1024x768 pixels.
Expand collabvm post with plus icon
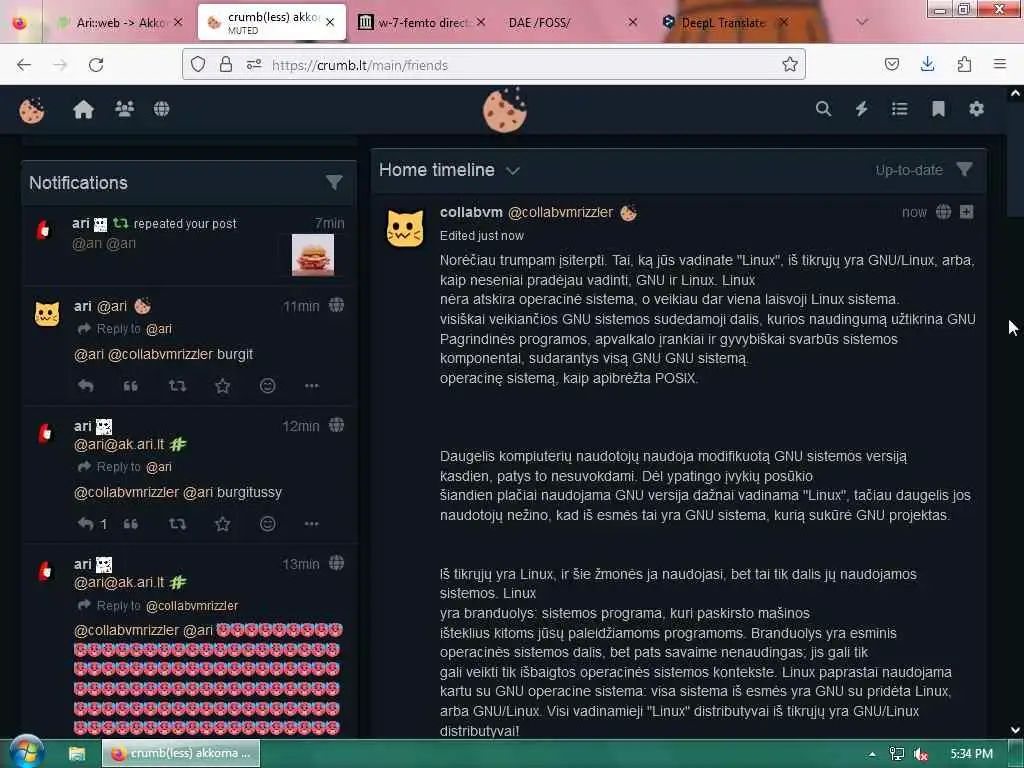[x=967, y=212]
